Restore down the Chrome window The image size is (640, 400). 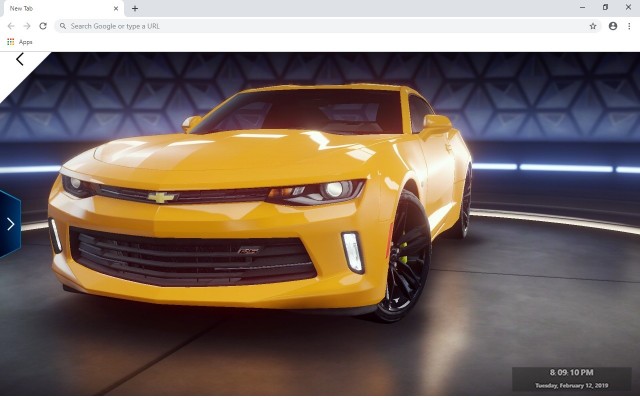[605, 7]
